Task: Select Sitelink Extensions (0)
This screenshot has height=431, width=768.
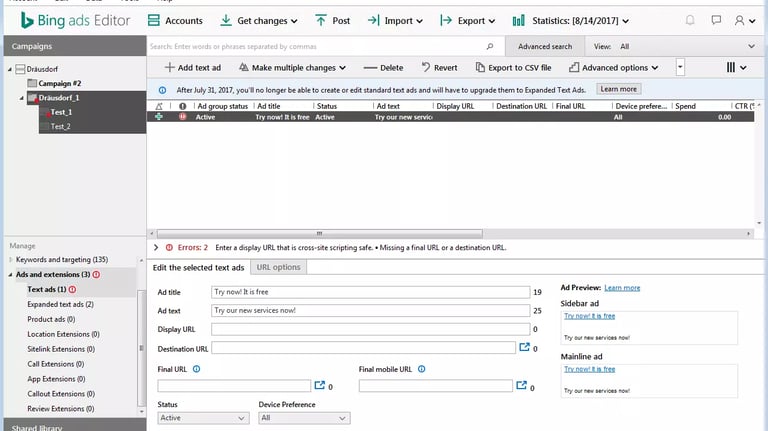Action: (x=61, y=349)
